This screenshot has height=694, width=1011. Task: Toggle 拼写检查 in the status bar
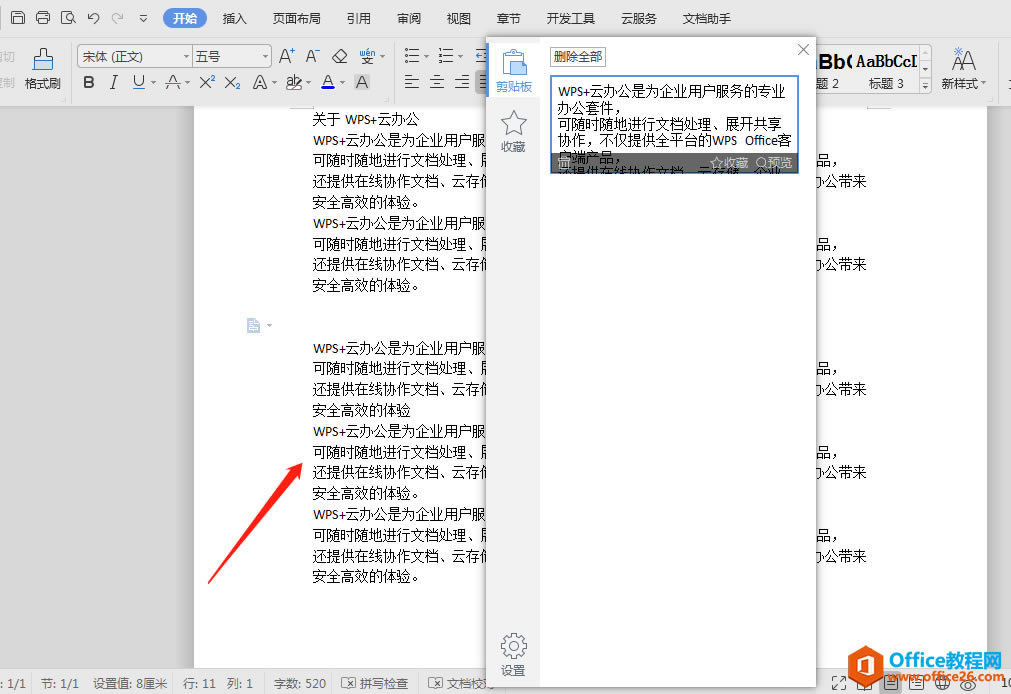375,683
